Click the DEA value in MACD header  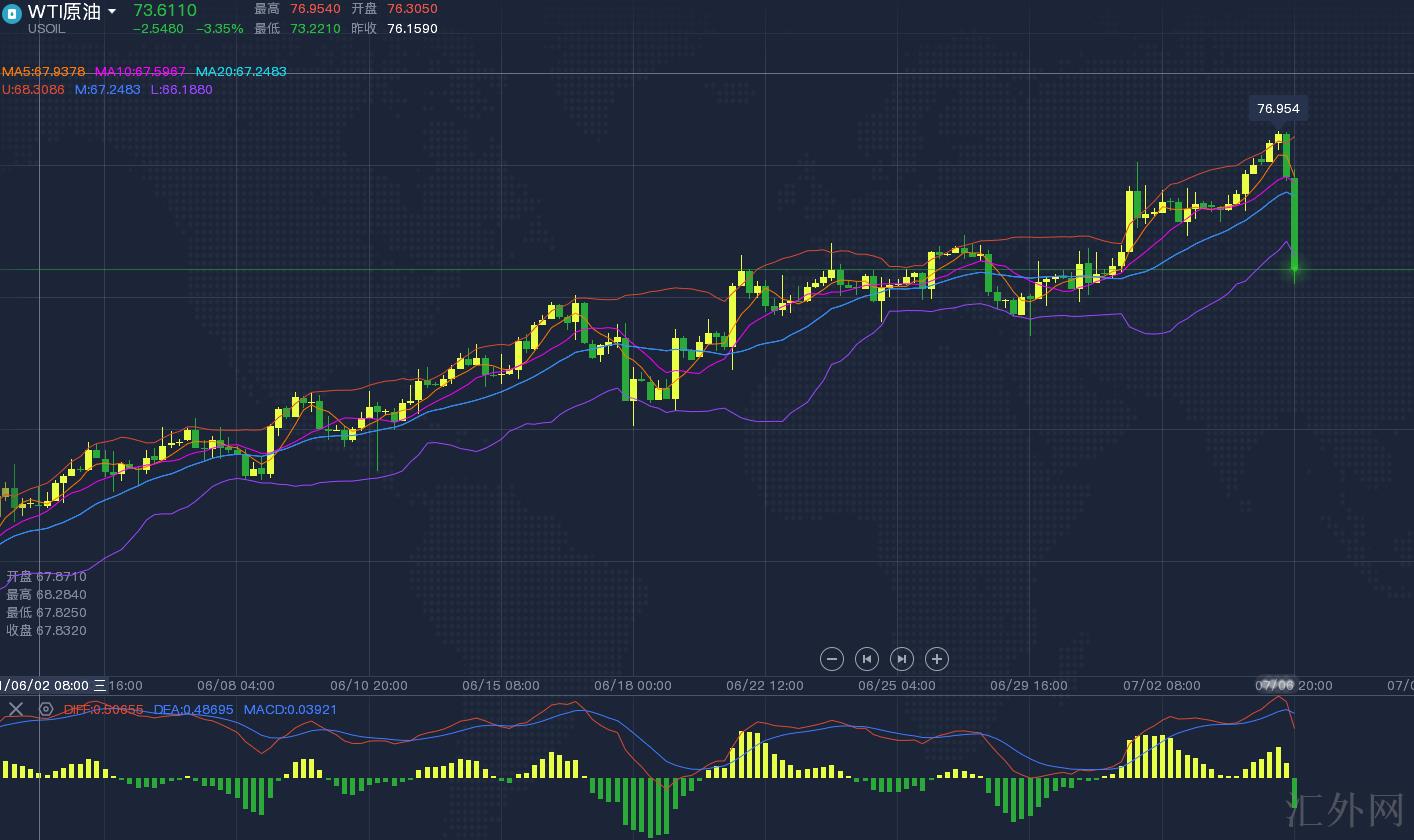193,709
